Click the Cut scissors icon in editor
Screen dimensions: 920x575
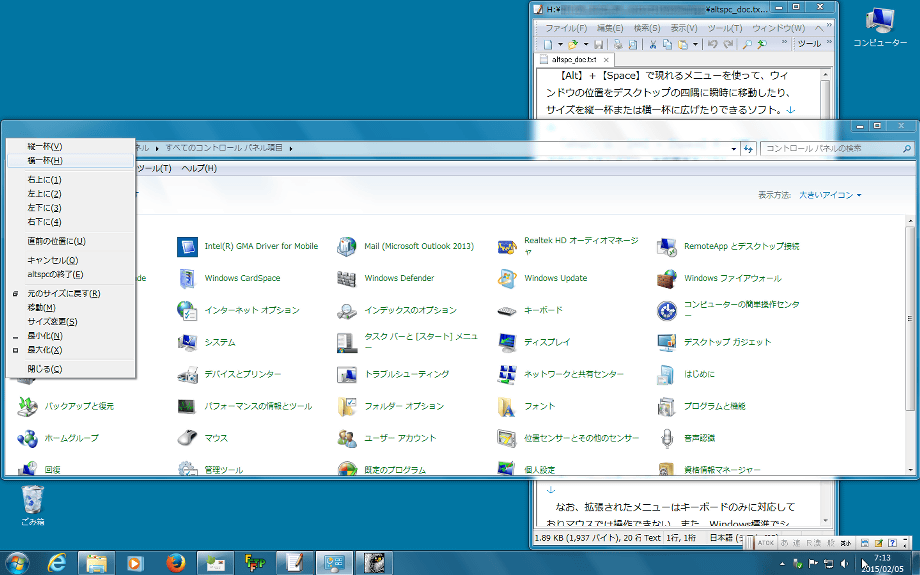[652, 44]
